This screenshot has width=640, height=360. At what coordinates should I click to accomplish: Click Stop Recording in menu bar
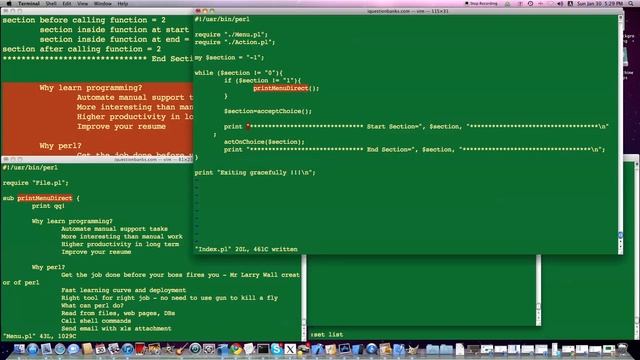click(x=481, y=4)
